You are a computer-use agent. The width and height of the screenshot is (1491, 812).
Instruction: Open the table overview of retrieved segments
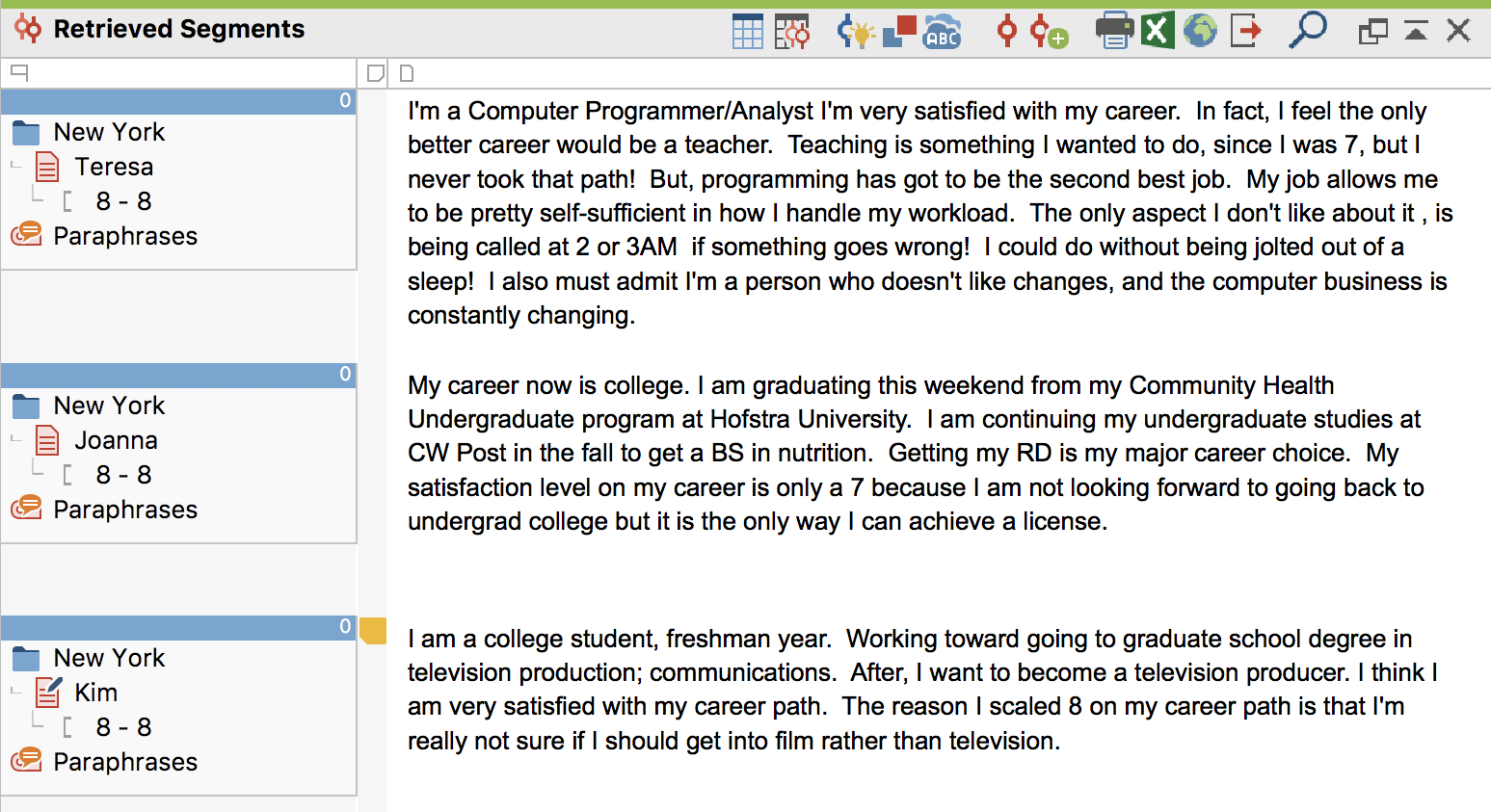747,31
